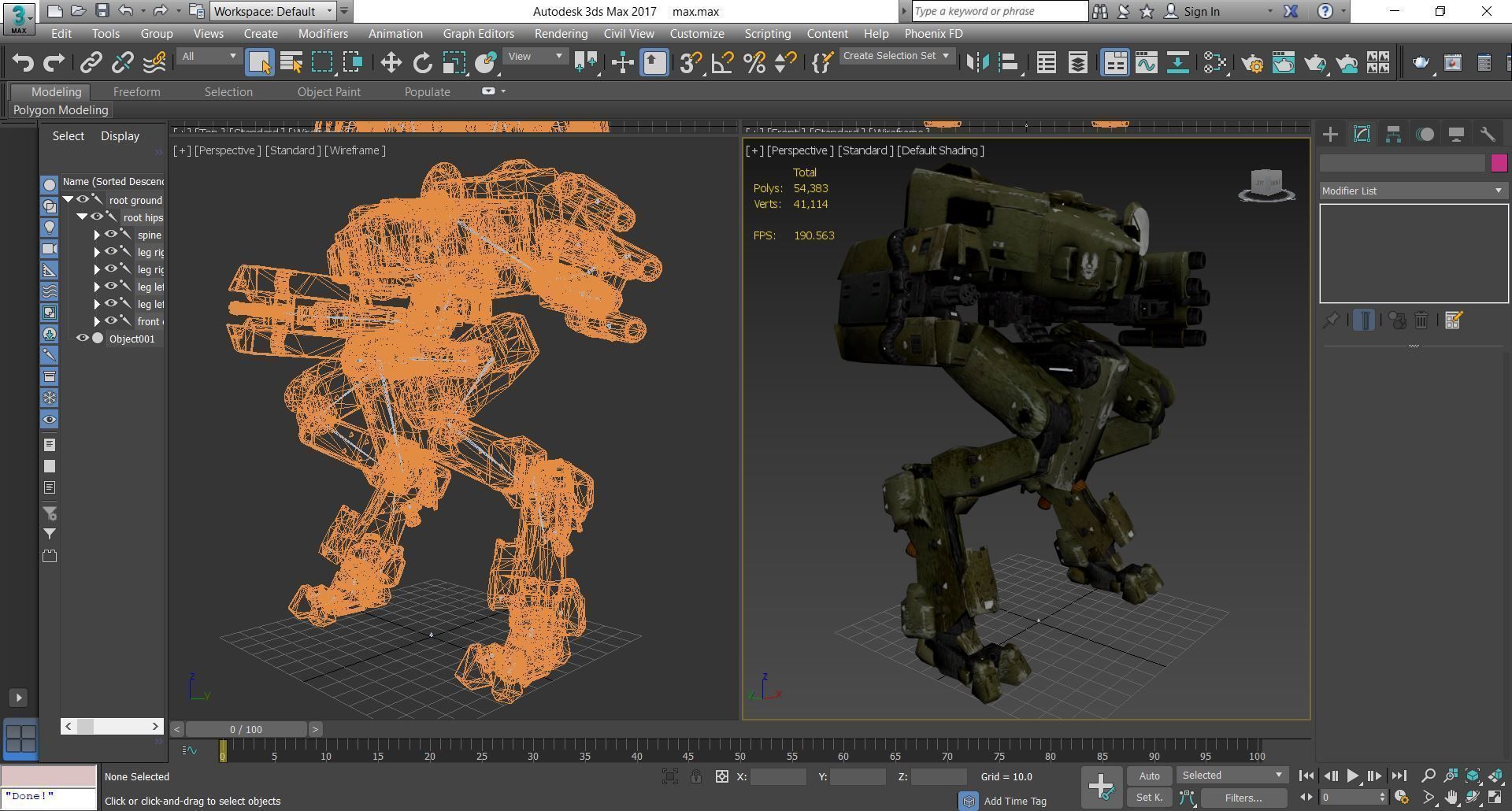Switch to the Utilities command panel
This screenshot has height=811, width=1512.
click(1488, 135)
